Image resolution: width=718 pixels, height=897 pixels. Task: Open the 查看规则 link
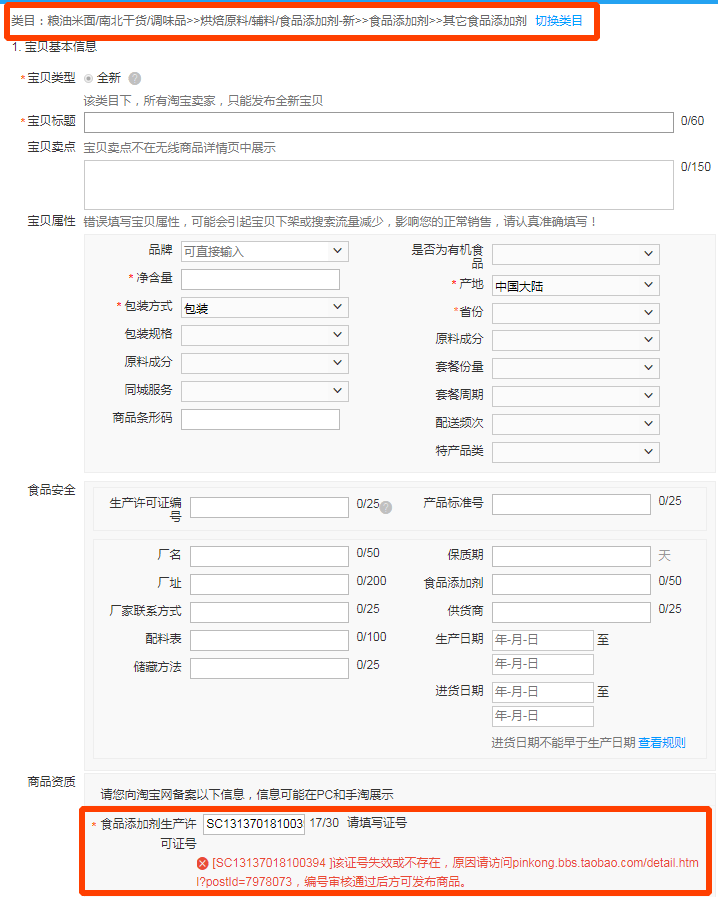click(x=661, y=743)
